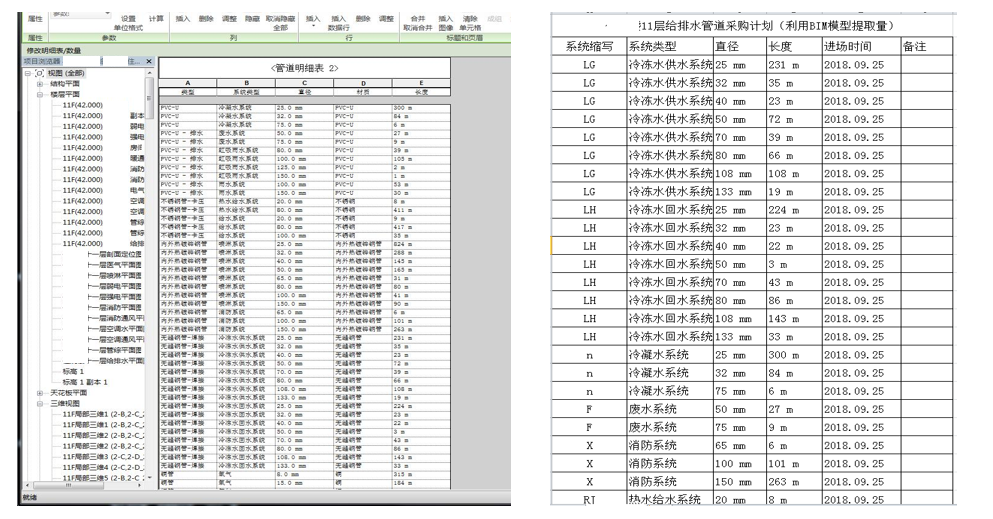Screen dimensions: 993x519
Task: Click 合并取消合并 ribbon button
Action: coord(418,23)
